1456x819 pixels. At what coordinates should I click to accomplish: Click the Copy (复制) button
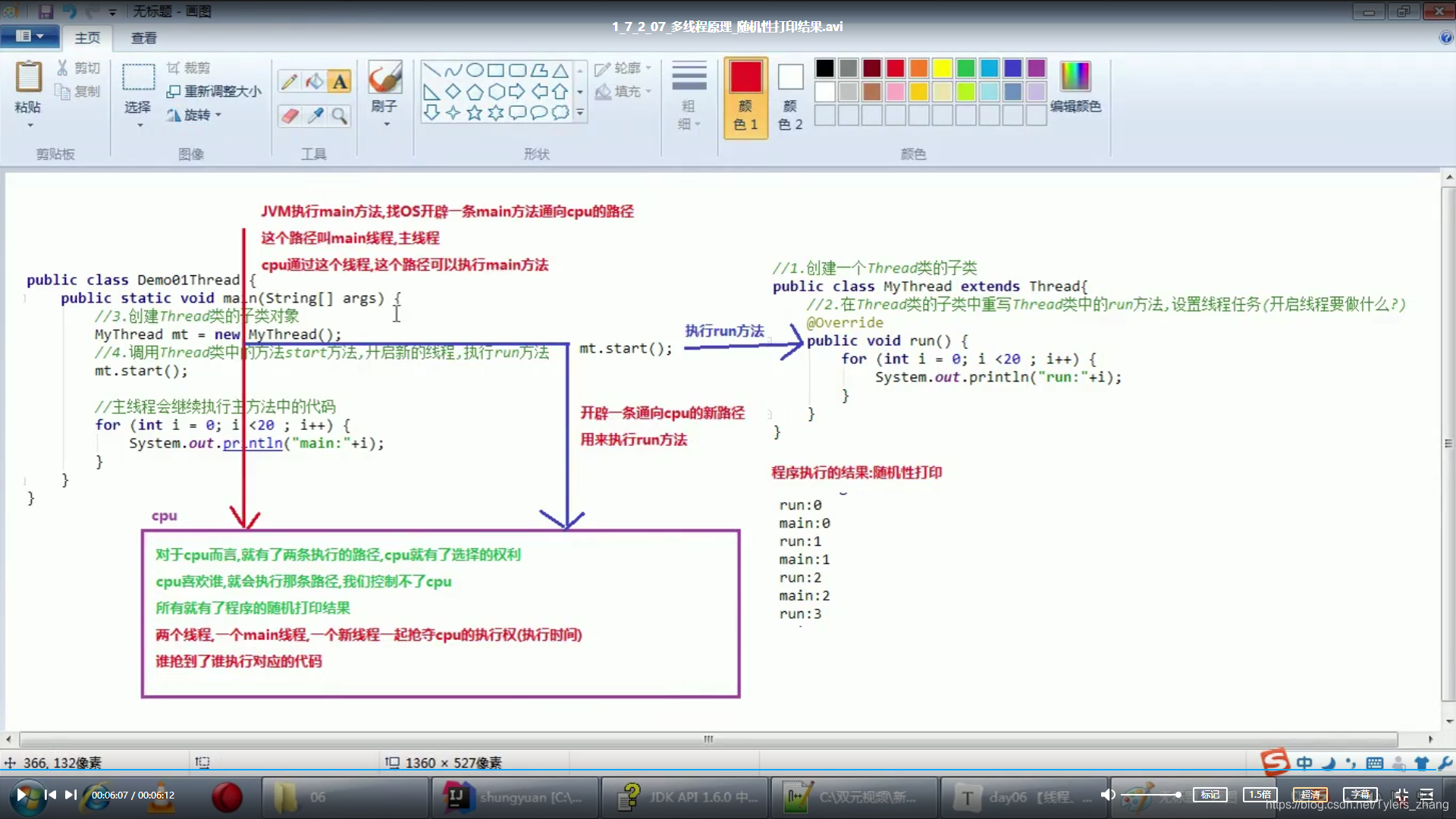(x=78, y=92)
